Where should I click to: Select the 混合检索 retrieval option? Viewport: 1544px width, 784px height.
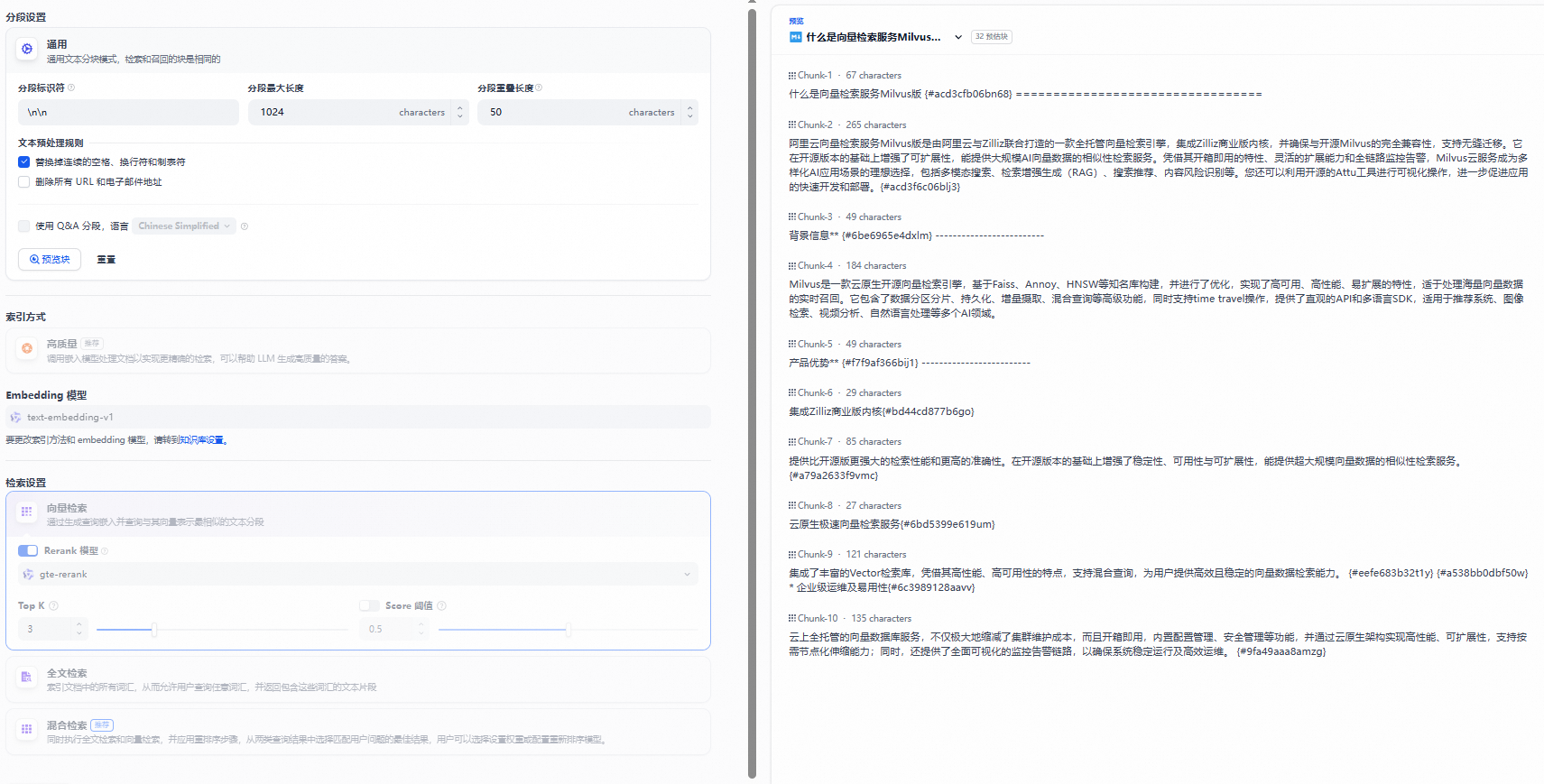[x=358, y=732]
